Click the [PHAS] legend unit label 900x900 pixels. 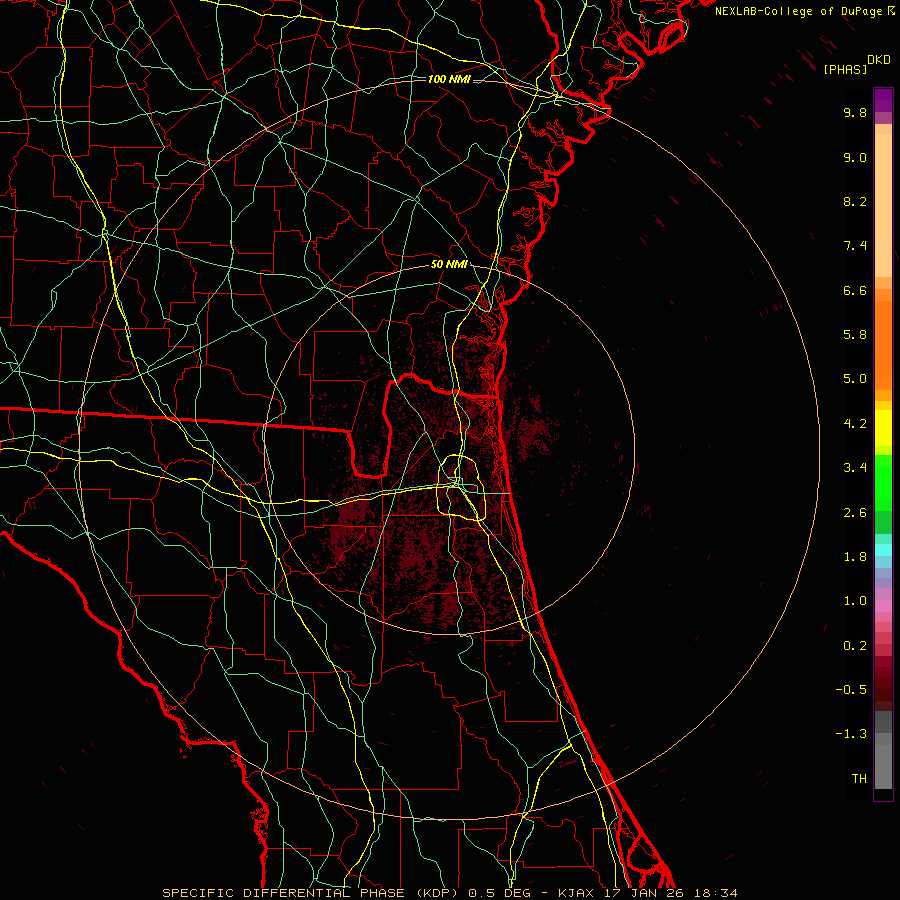pos(845,69)
